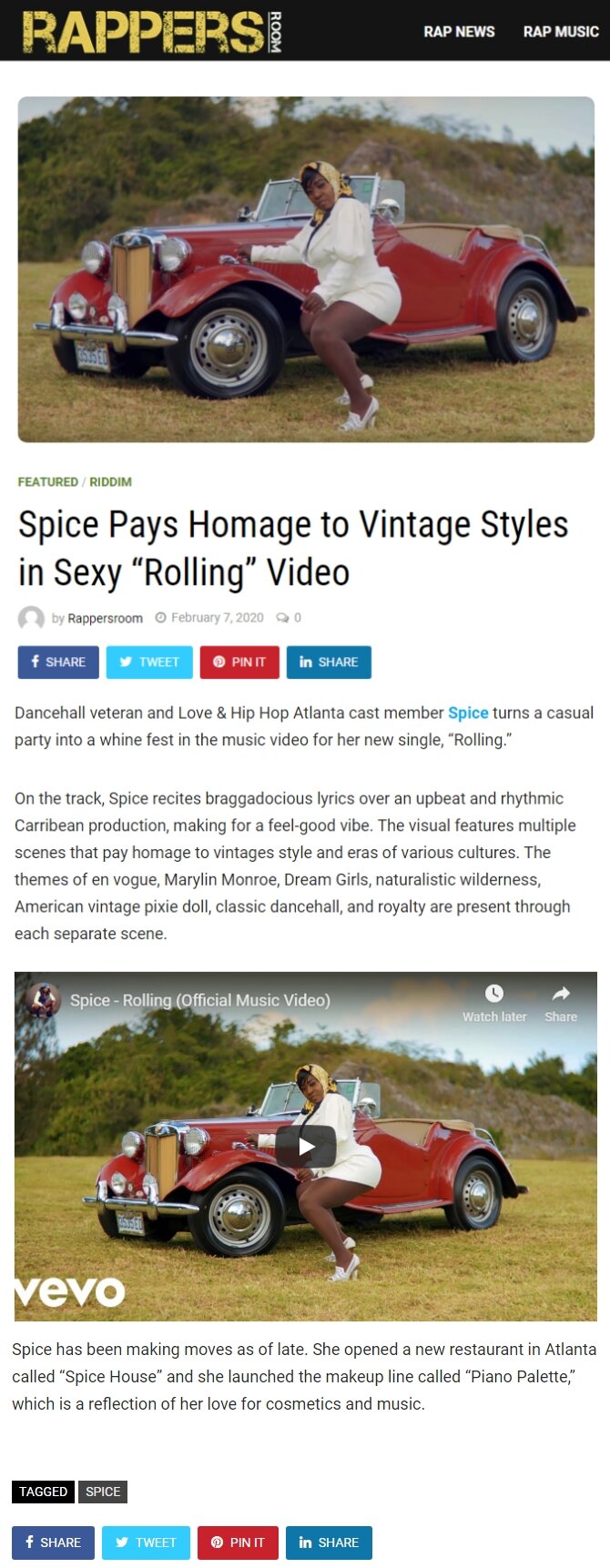The image size is (610, 1568).
Task: Open the RAP NEWS menu item
Action: [x=459, y=32]
